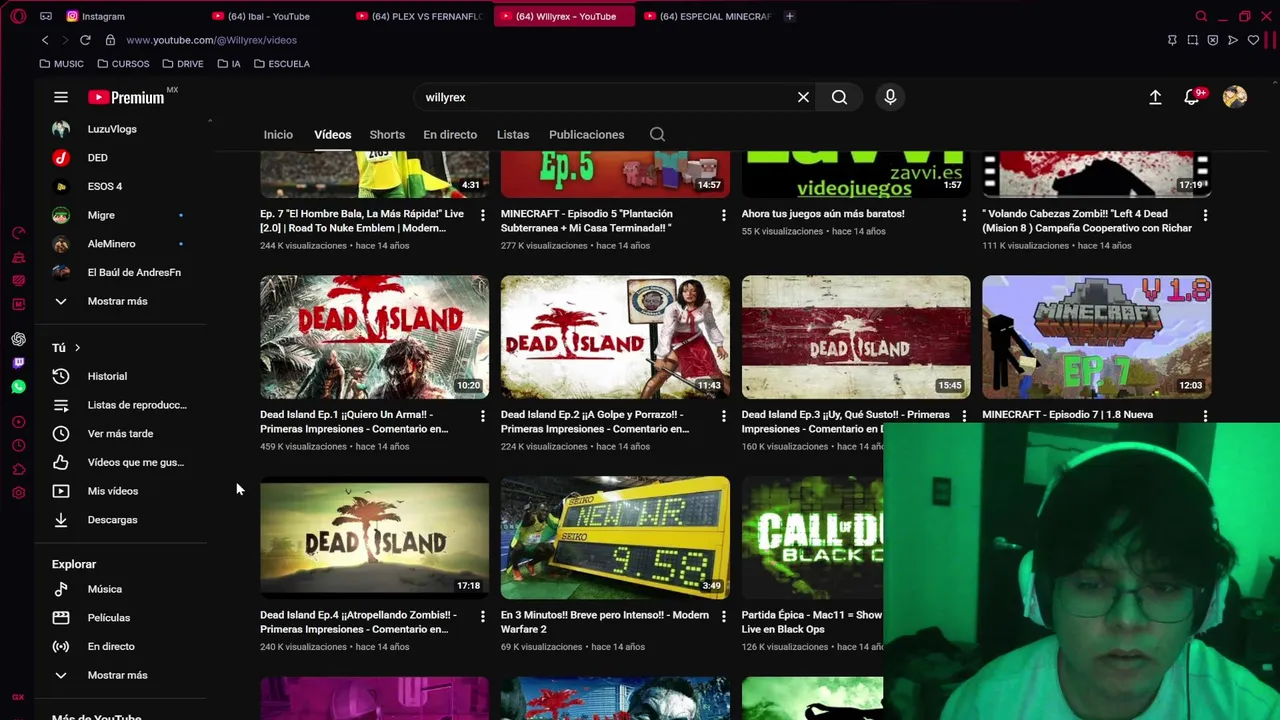Open the ESCUELA bookmarks folder
This screenshot has height=720, width=1280.
click(281, 64)
